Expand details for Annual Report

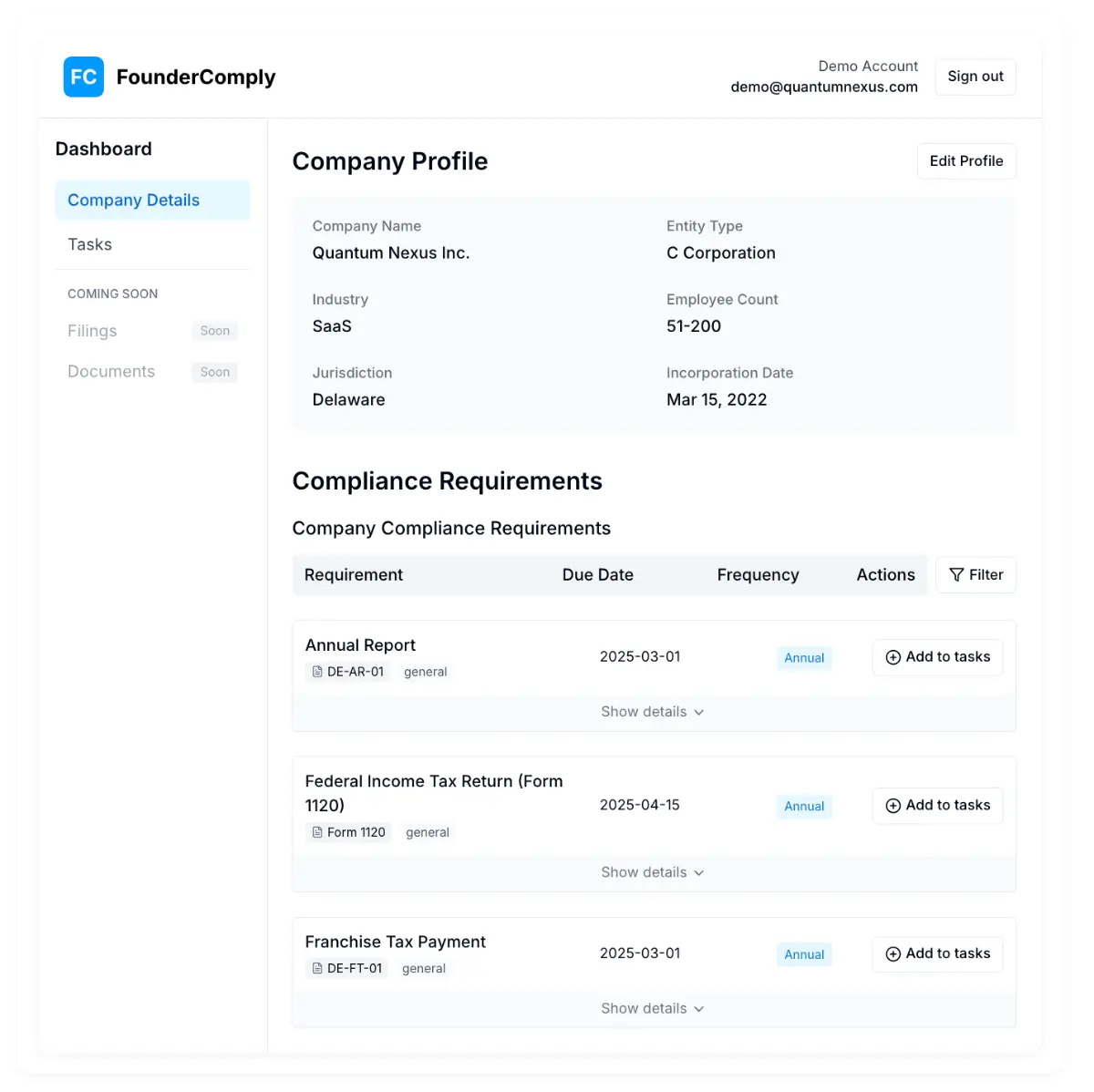point(653,712)
